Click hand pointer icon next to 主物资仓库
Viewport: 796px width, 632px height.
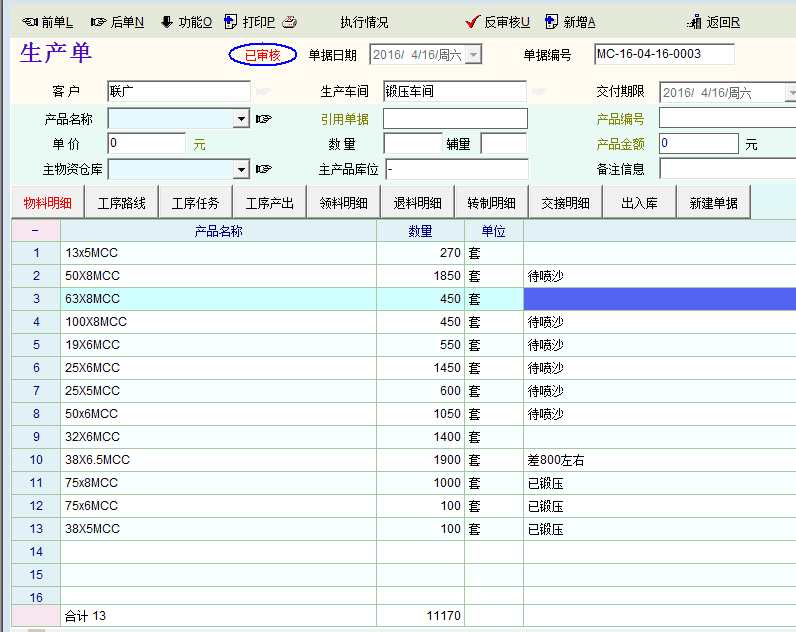tap(263, 169)
